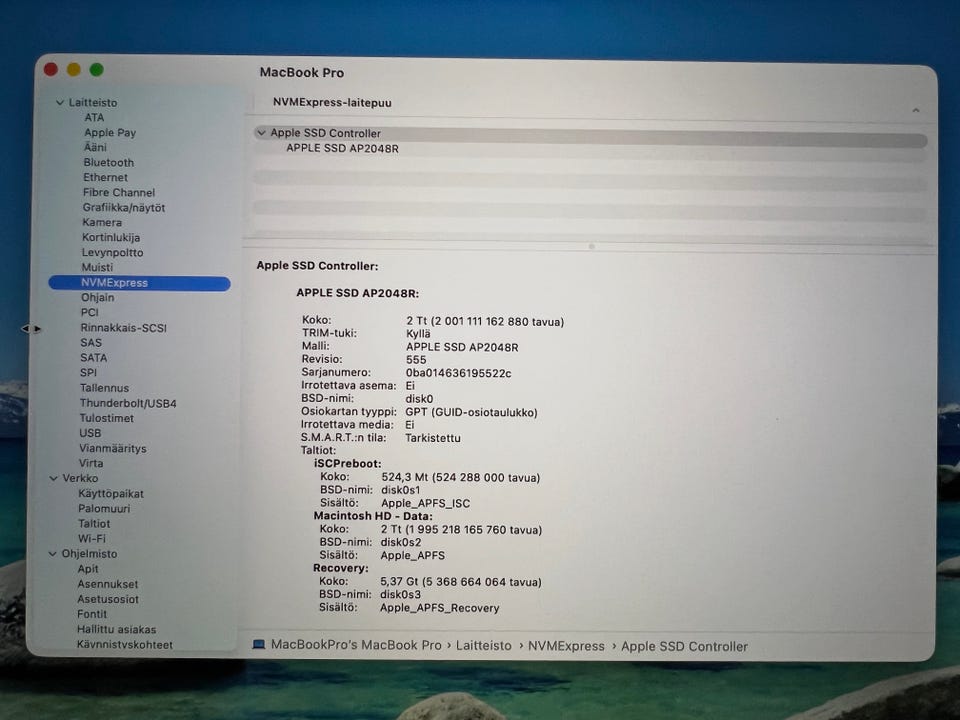
Task: Open Levynpoltto in the sidebar
Action: (x=112, y=253)
